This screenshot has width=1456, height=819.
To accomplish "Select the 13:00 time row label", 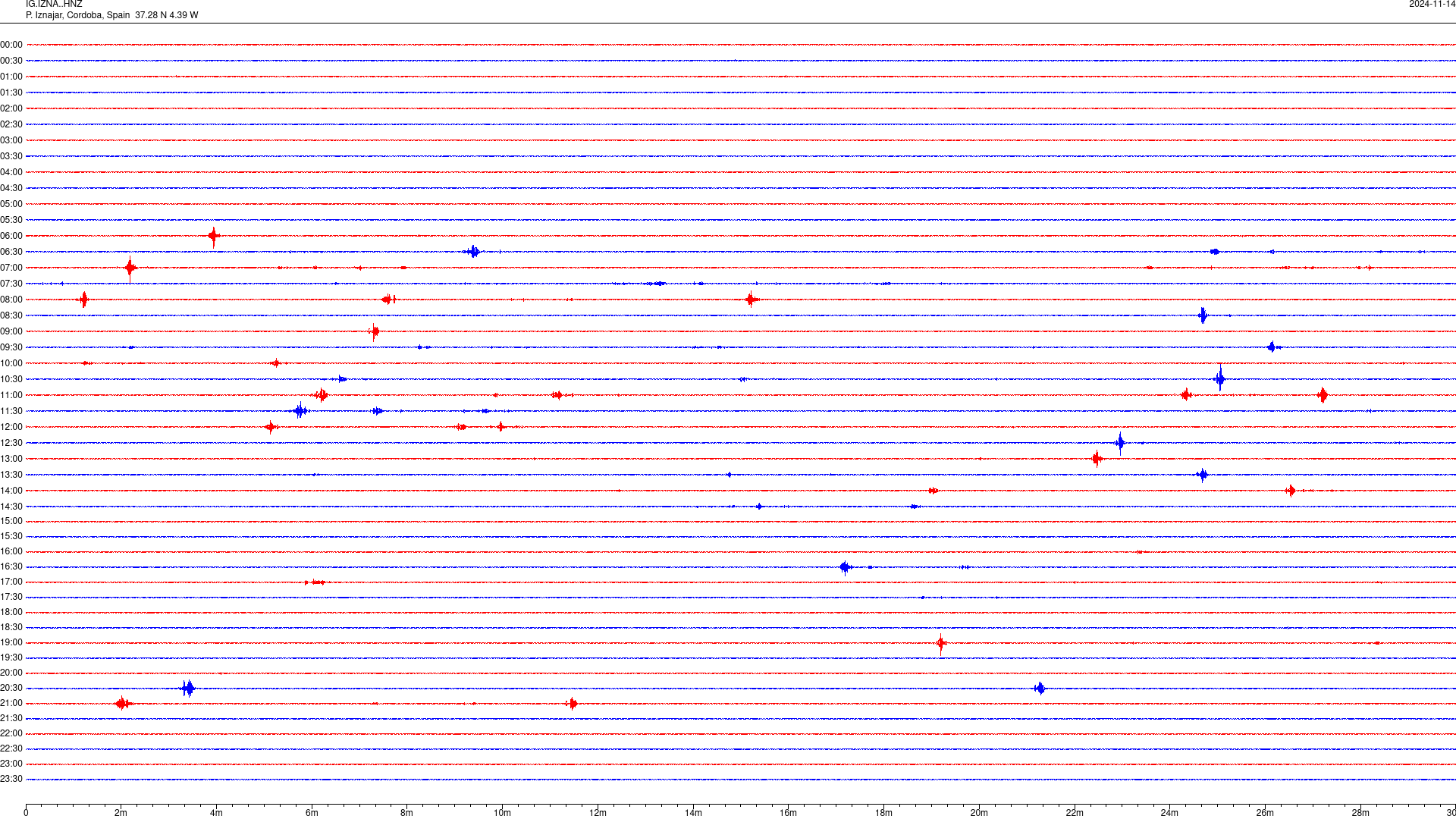I will click(11, 459).
